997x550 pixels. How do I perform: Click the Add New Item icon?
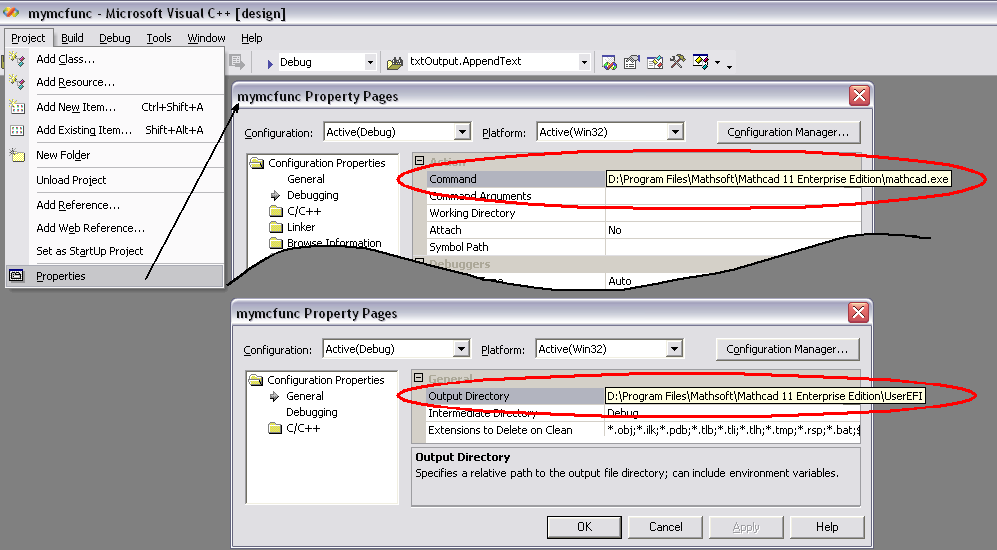click(x=17, y=107)
